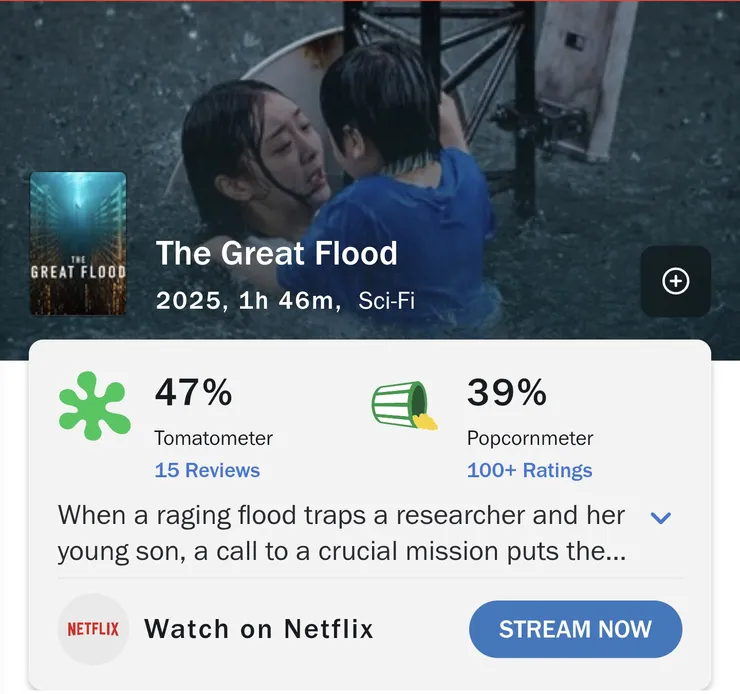This screenshot has width=740, height=694.
Task: Click the Watch on Netflix text
Action: (259, 629)
